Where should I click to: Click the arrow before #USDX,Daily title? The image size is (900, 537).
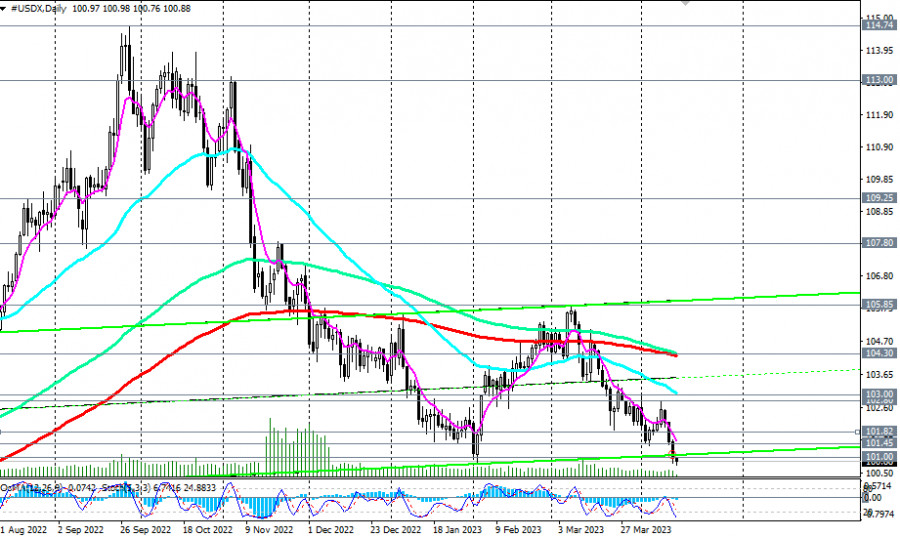pyautogui.click(x=5, y=9)
